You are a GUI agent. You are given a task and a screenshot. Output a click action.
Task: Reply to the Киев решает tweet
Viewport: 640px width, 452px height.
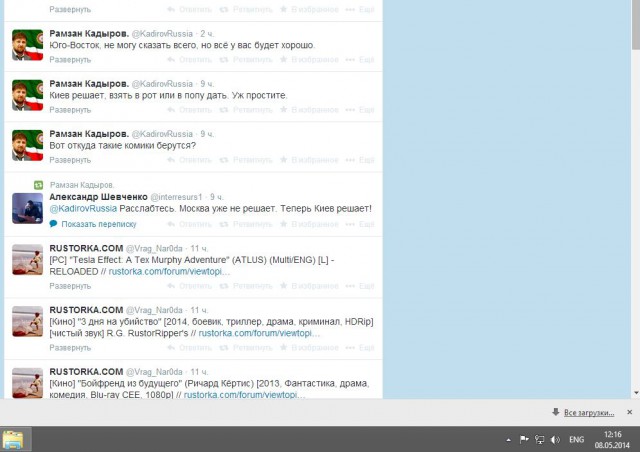[190, 110]
